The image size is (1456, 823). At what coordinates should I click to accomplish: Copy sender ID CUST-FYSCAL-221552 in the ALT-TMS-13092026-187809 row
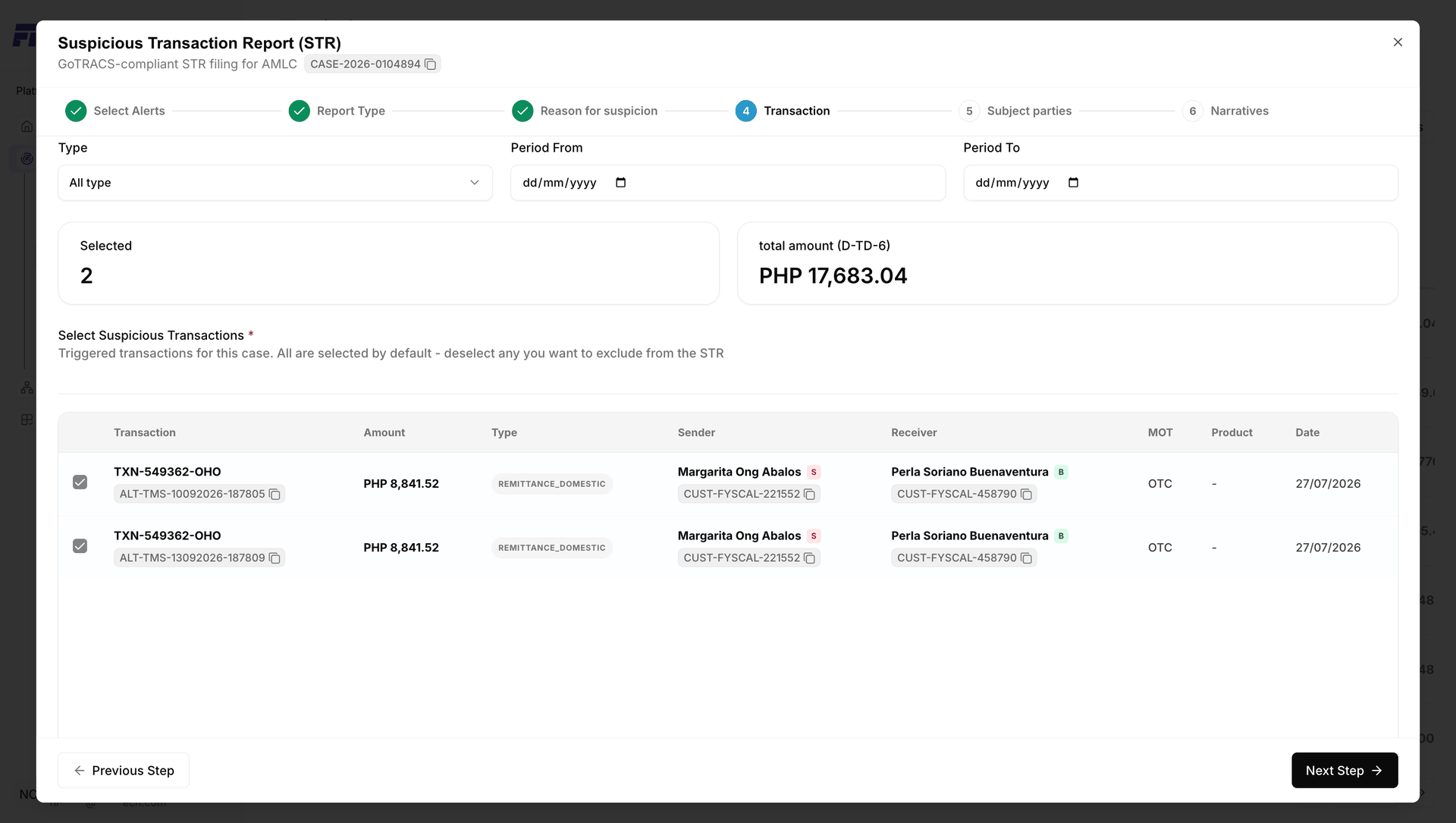click(809, 558)
